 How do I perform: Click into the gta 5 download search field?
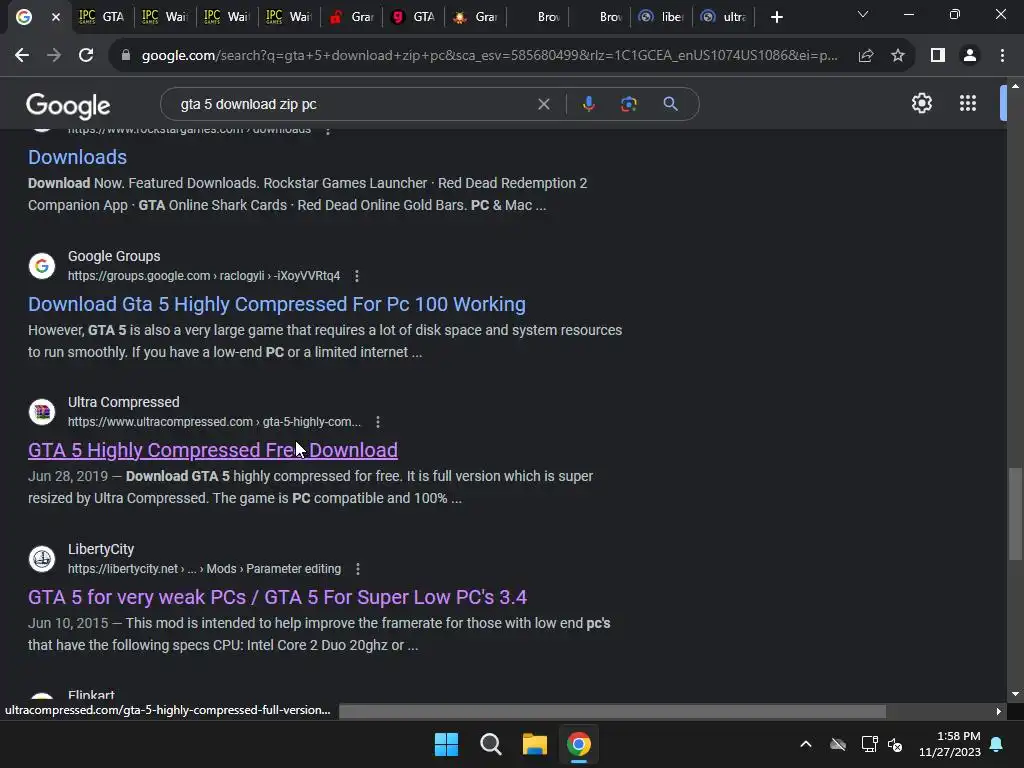coord(353,104)
